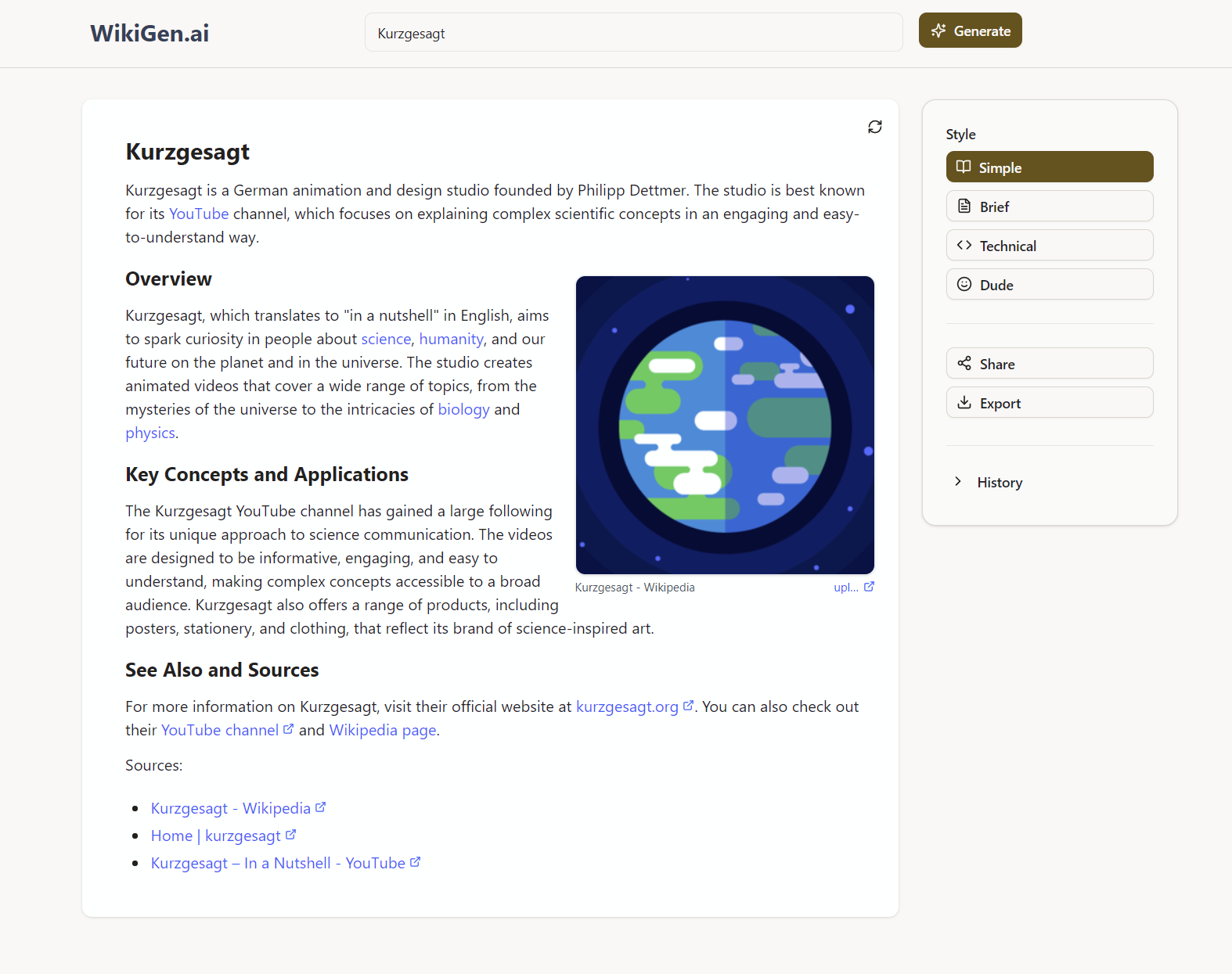Click the open book icon beside Simple
1232x974 pixels.
964,167
